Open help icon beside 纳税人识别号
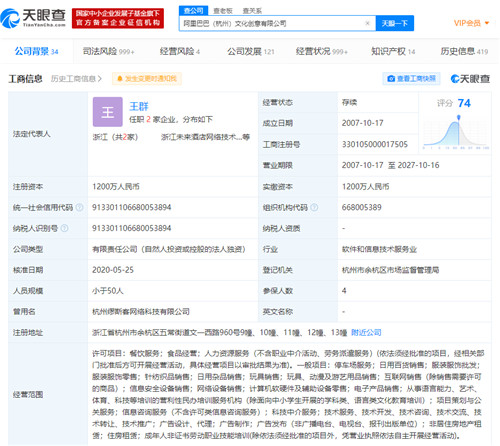This screenshot has width=500, height=446. coord(64,228)
